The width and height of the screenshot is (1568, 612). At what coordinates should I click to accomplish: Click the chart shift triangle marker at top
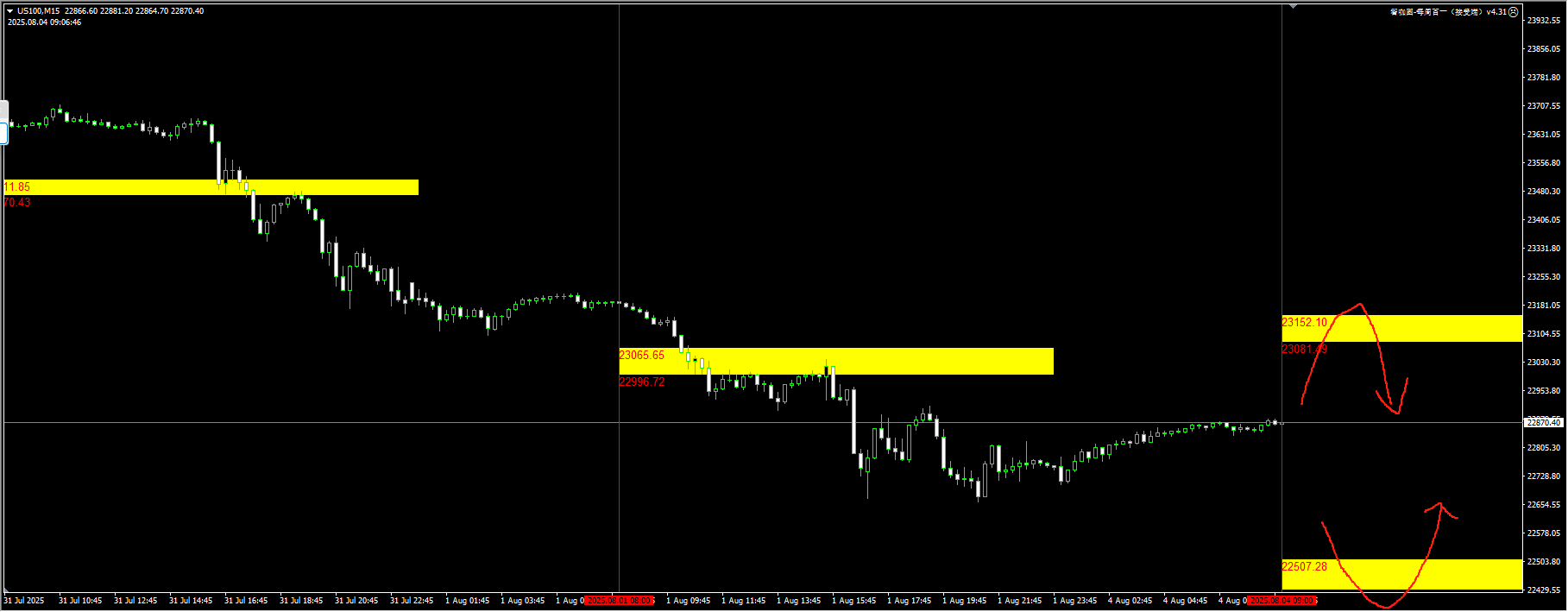point(1292,6)
